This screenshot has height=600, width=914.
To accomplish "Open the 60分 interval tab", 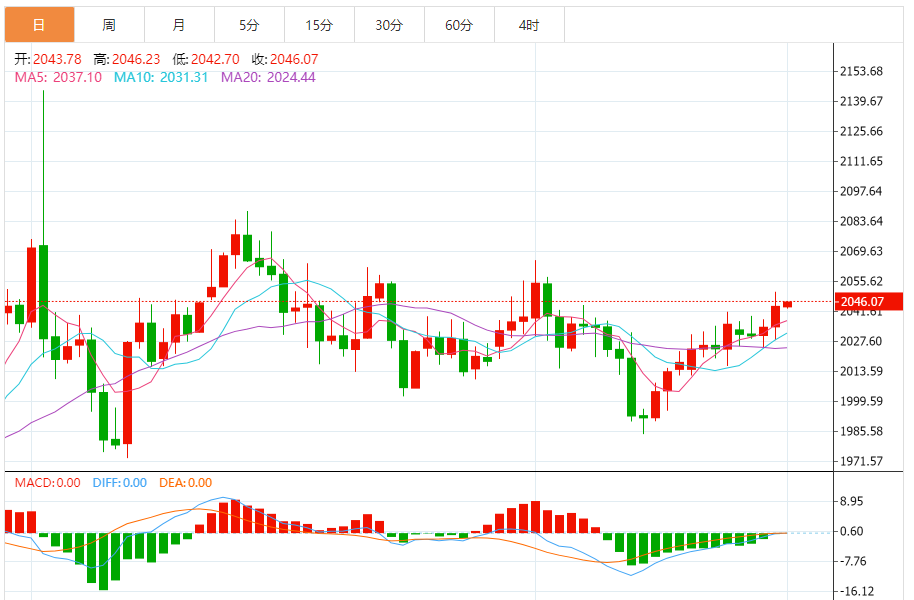I will pyautogui.click(x=459, y=24).
